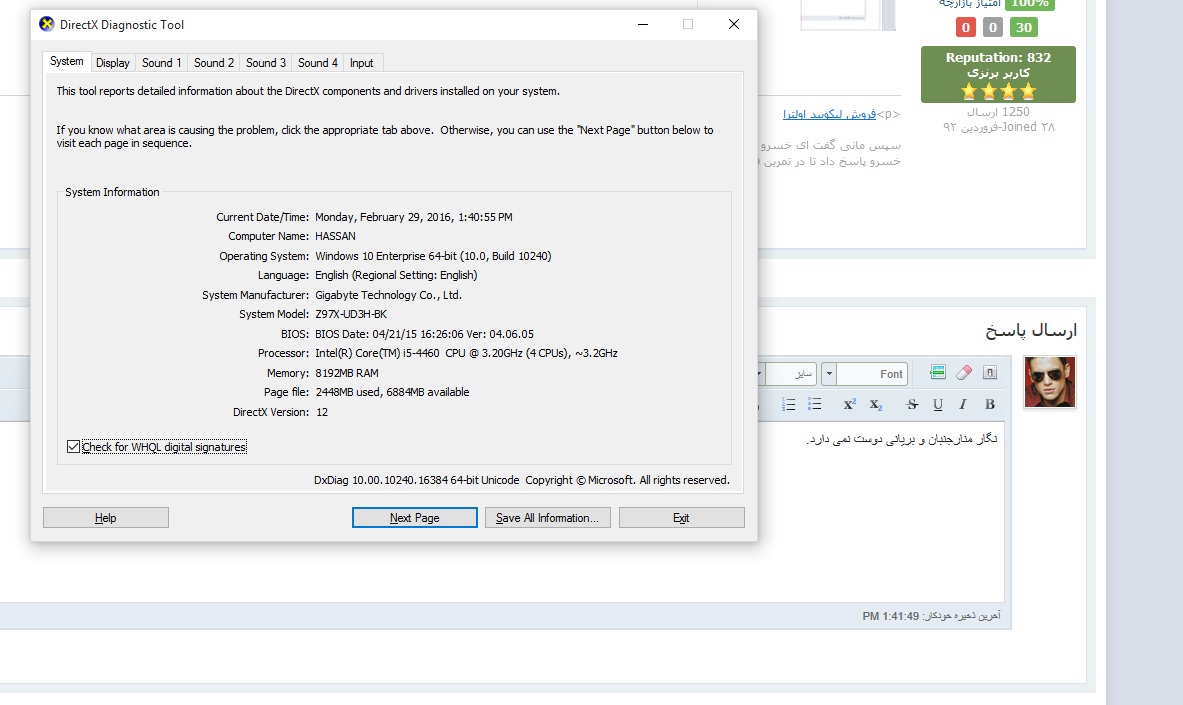Select the Input tab
Image resolution: width=1183 pixels, height=705 pixels.
click(x=361, y=63)
